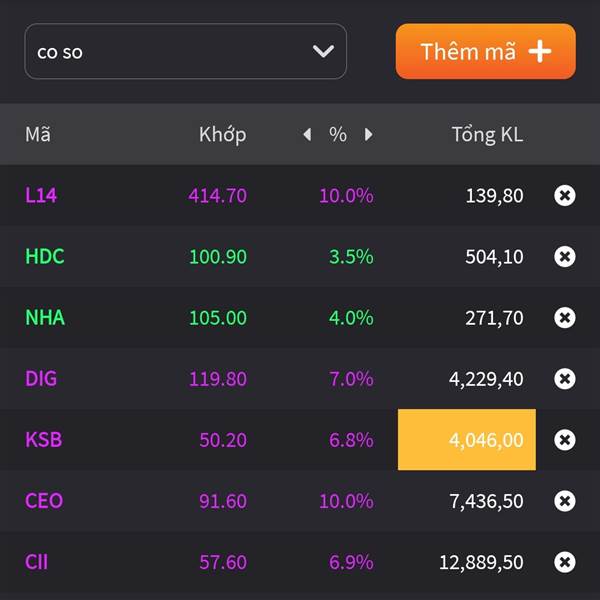Open the HDC stock ticker
600x600 pixels.
[45, 256]
